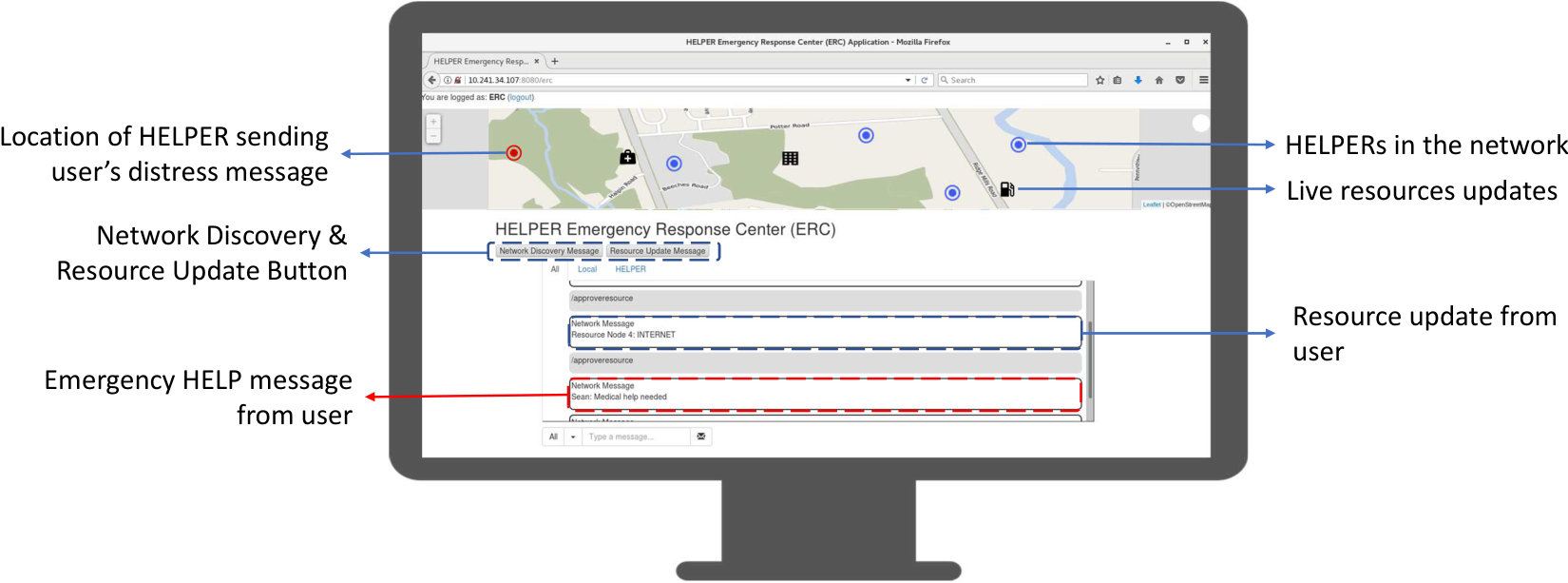Click the red distress HELPER map marker
Viewport: 1568px width, 583px height.
(x=513, y=153)
